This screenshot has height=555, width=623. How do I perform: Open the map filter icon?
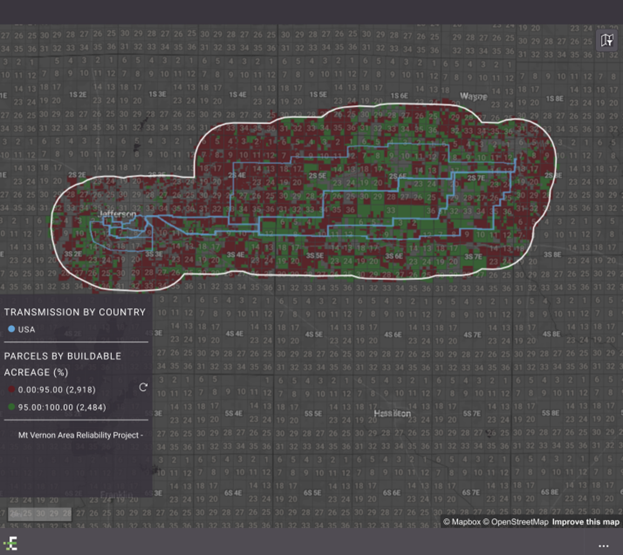(606, 41)
